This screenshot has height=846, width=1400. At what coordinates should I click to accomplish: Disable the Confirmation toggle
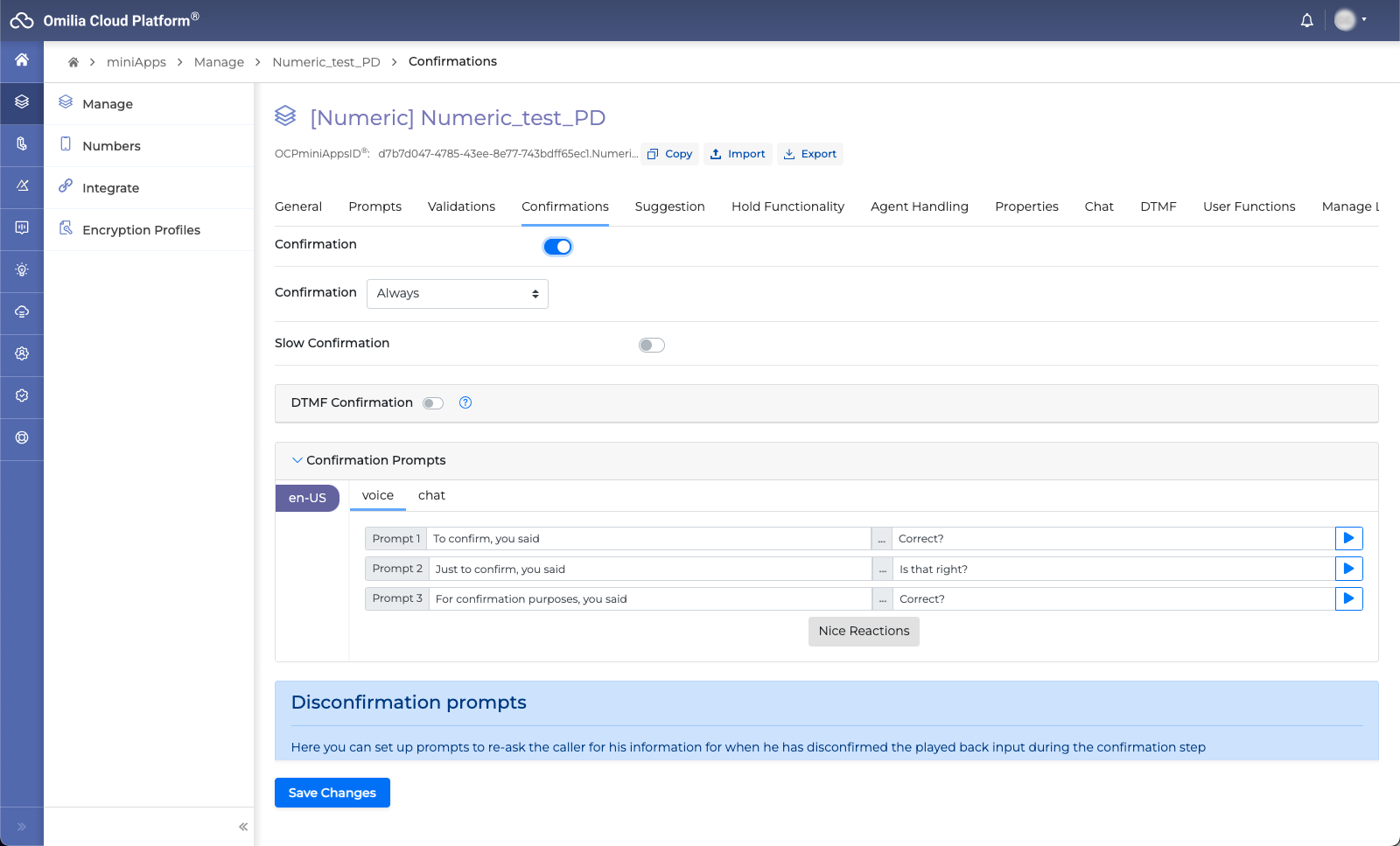coord(557,247)
